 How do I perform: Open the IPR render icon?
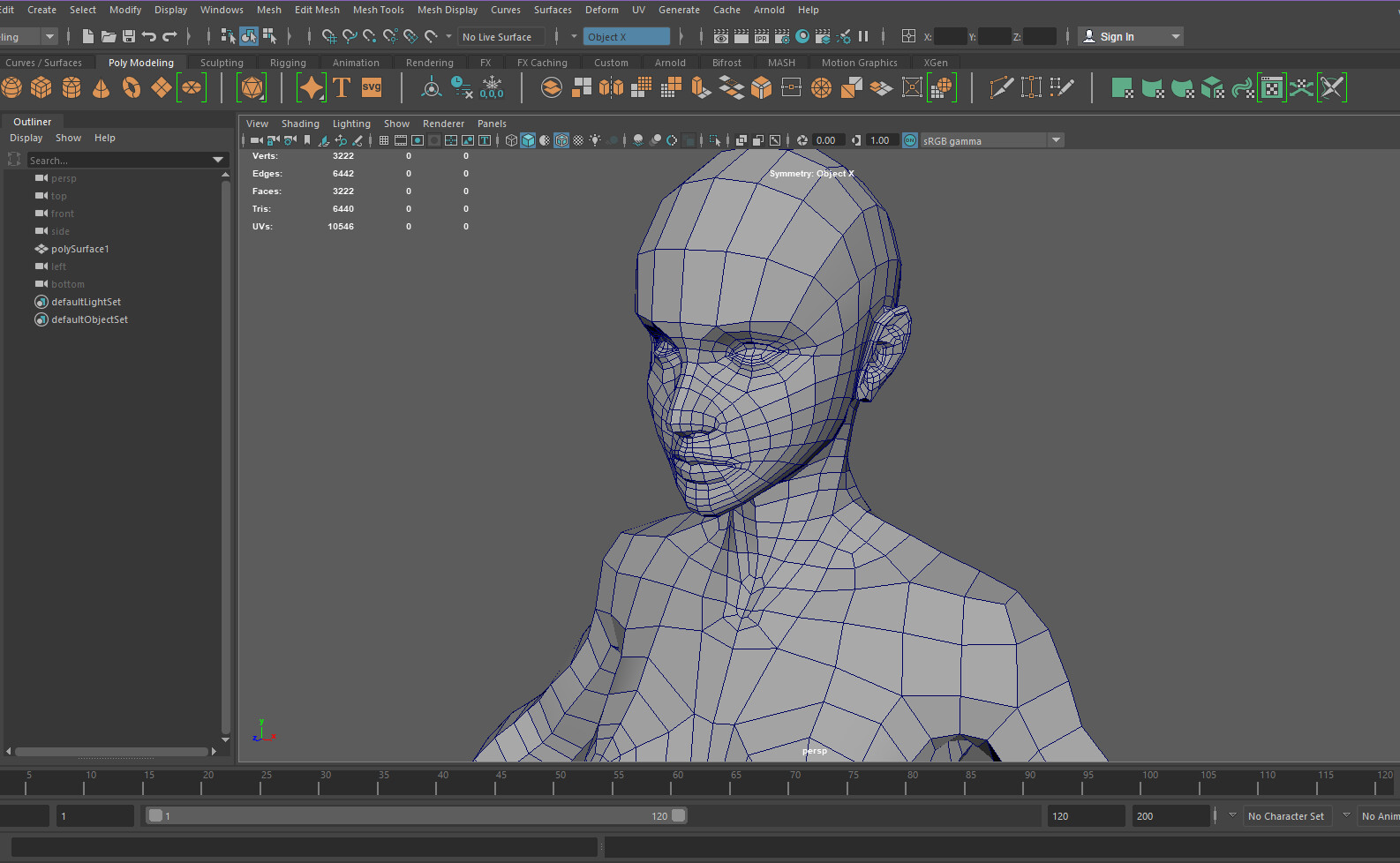click(x=761, y=36)
